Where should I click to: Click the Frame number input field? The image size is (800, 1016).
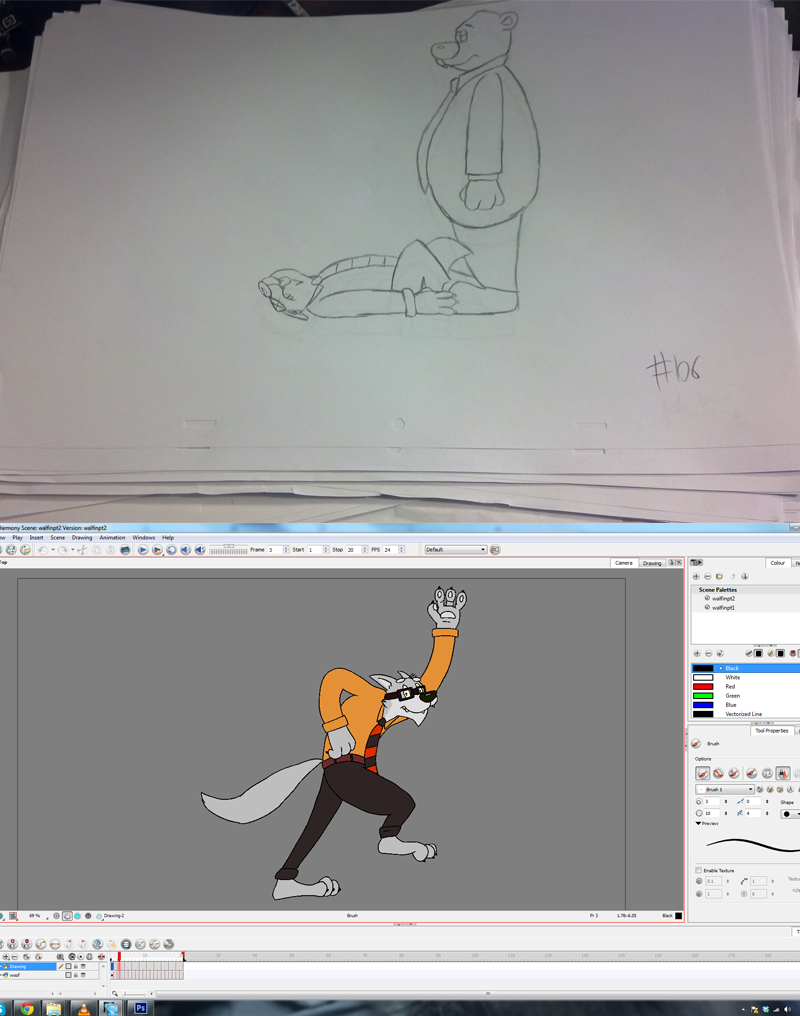[274, 549]
